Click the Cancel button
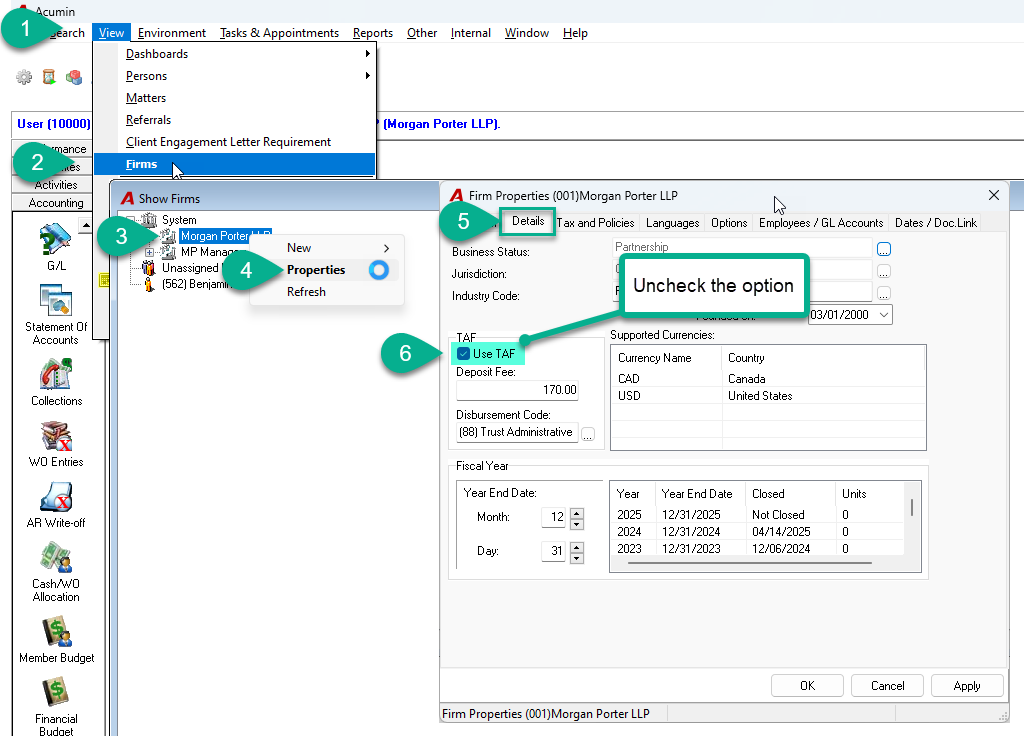The width and height of the screenshot is (1024, 736). 888,686
